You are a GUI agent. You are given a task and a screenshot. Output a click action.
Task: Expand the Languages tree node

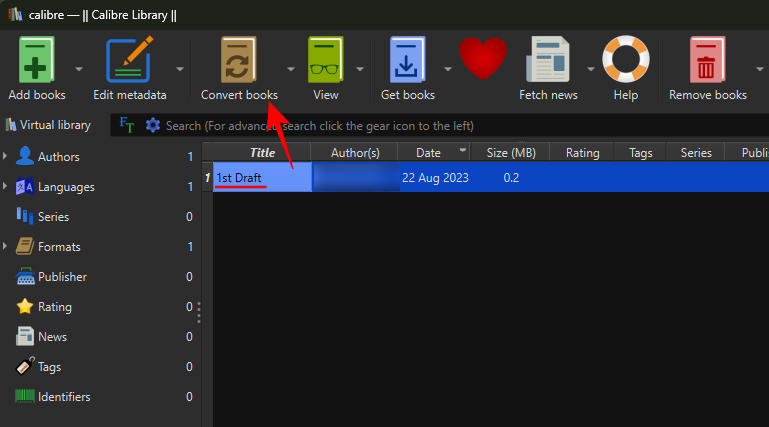coord(5,186)
